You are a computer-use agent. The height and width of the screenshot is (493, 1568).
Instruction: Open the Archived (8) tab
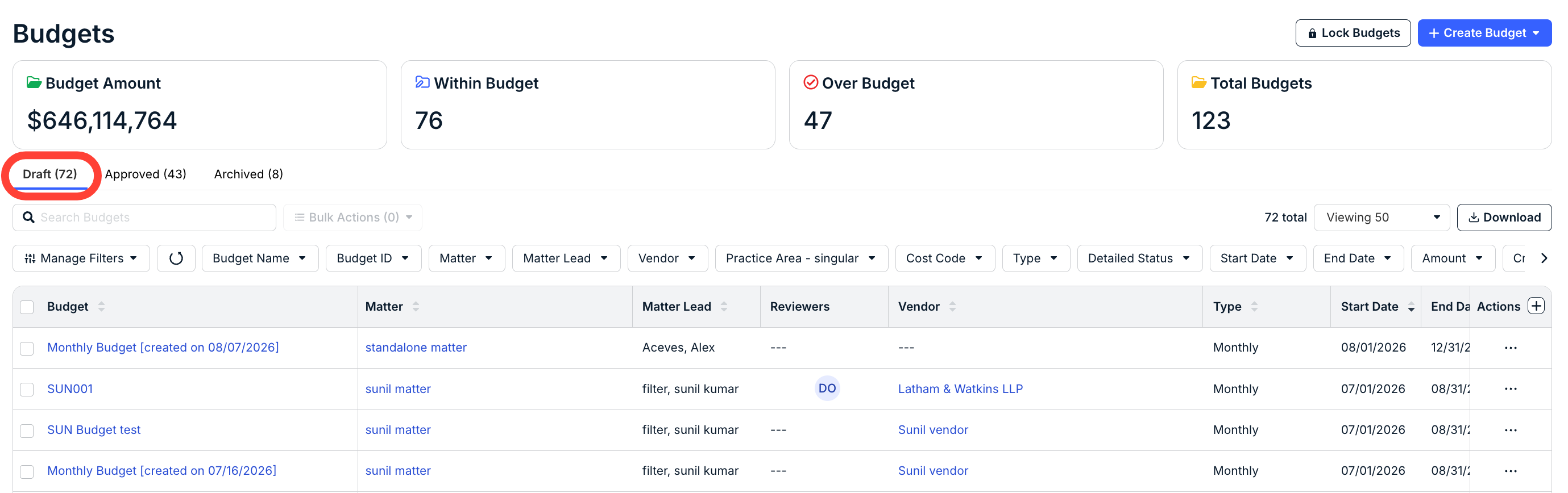pos(248,174)
